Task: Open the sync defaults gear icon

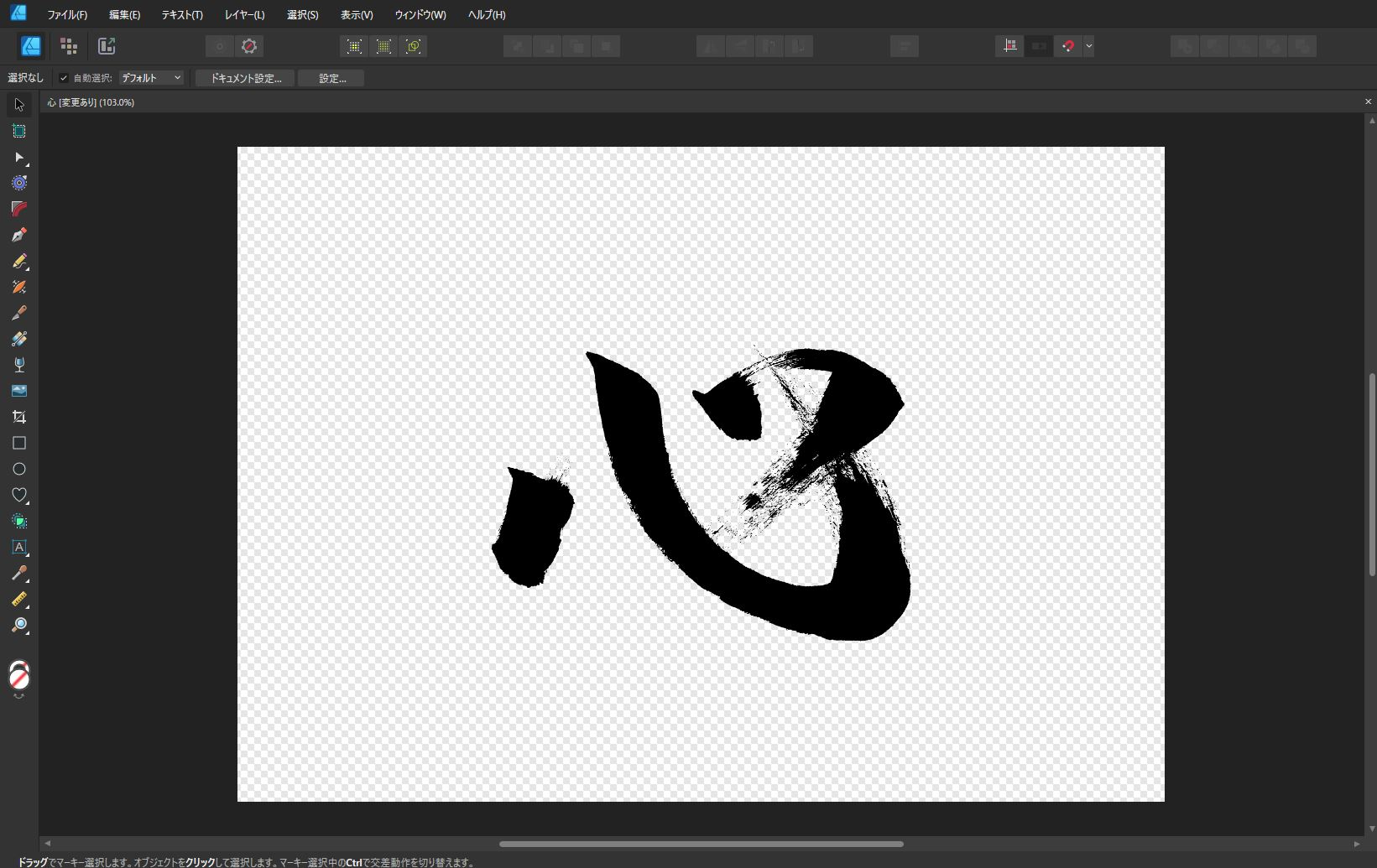Action: (x=249, y=46)
